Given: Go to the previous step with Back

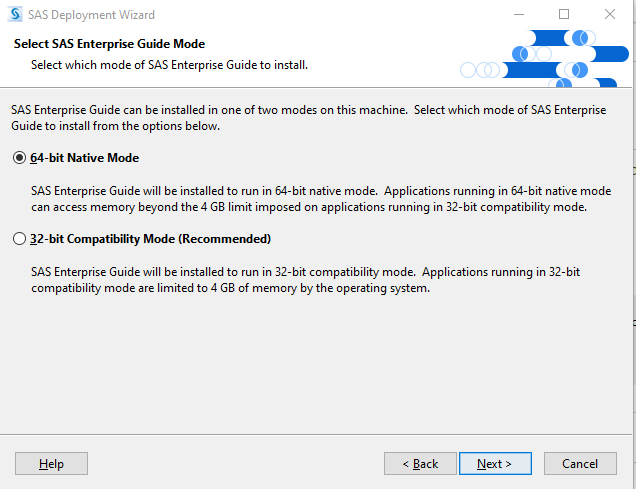Looking at the screenshot, I should coord(420,464).
